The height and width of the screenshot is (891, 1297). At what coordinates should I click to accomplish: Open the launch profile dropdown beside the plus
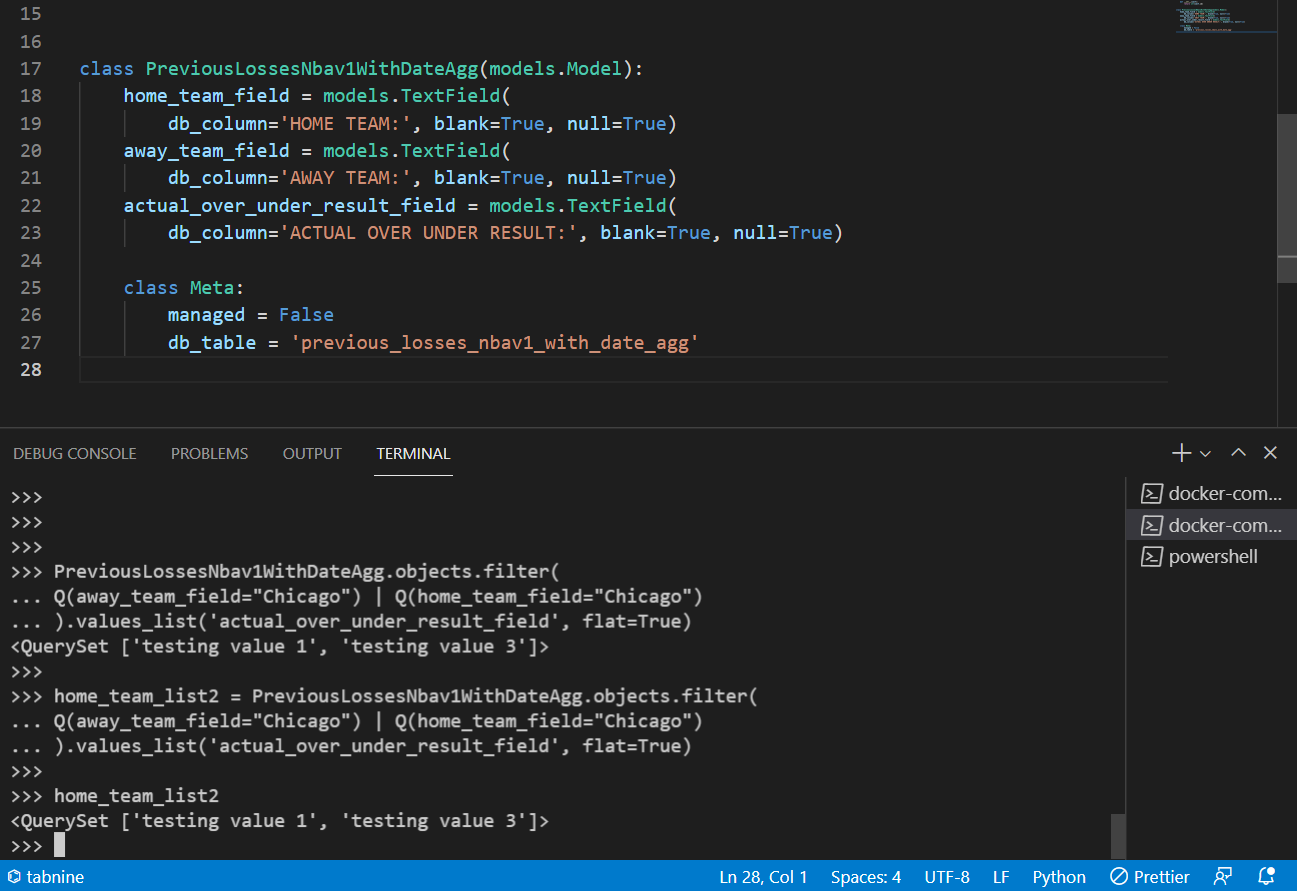tap(1205, 454)
